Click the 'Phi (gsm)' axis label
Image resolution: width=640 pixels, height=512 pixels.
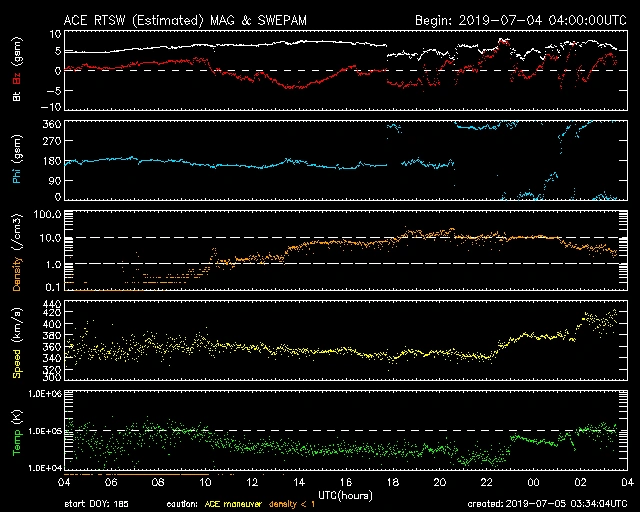[17, 159]
